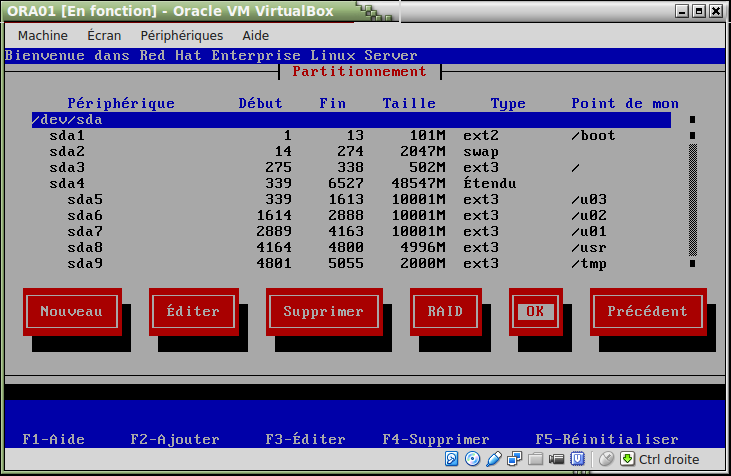Click the Périphérique column header

[x=121, y=103]
